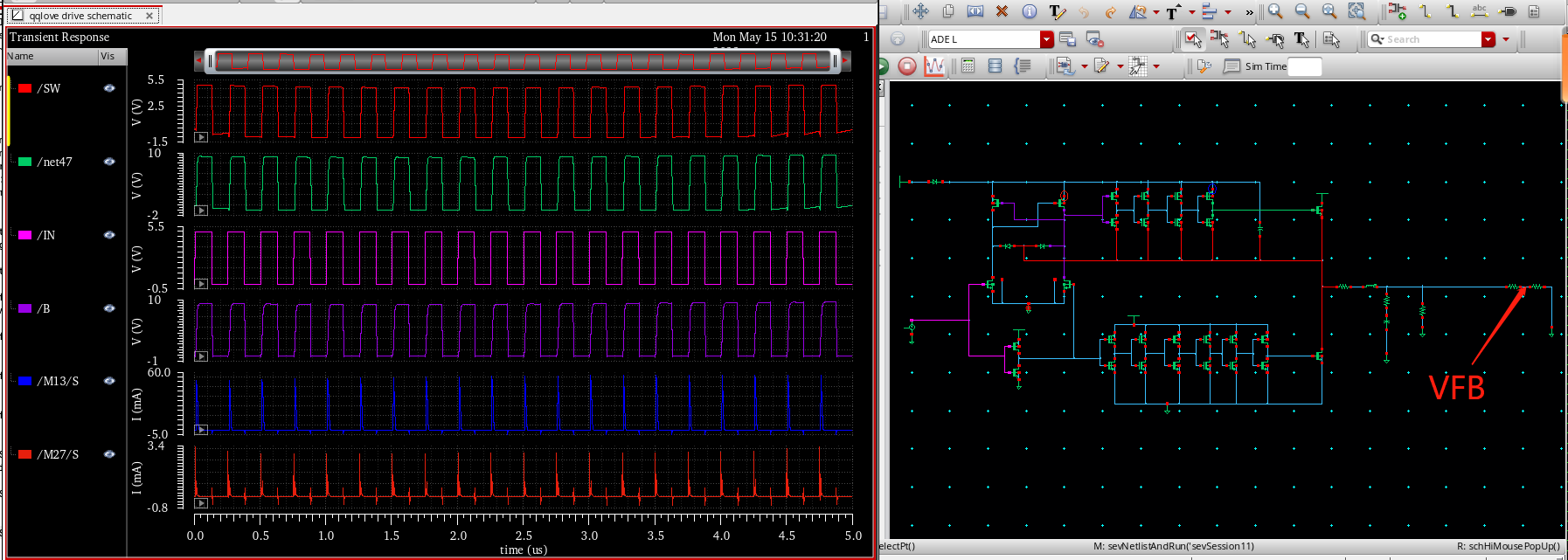
Task: Open object properties with the info icon
Action: pos(1029,11)
